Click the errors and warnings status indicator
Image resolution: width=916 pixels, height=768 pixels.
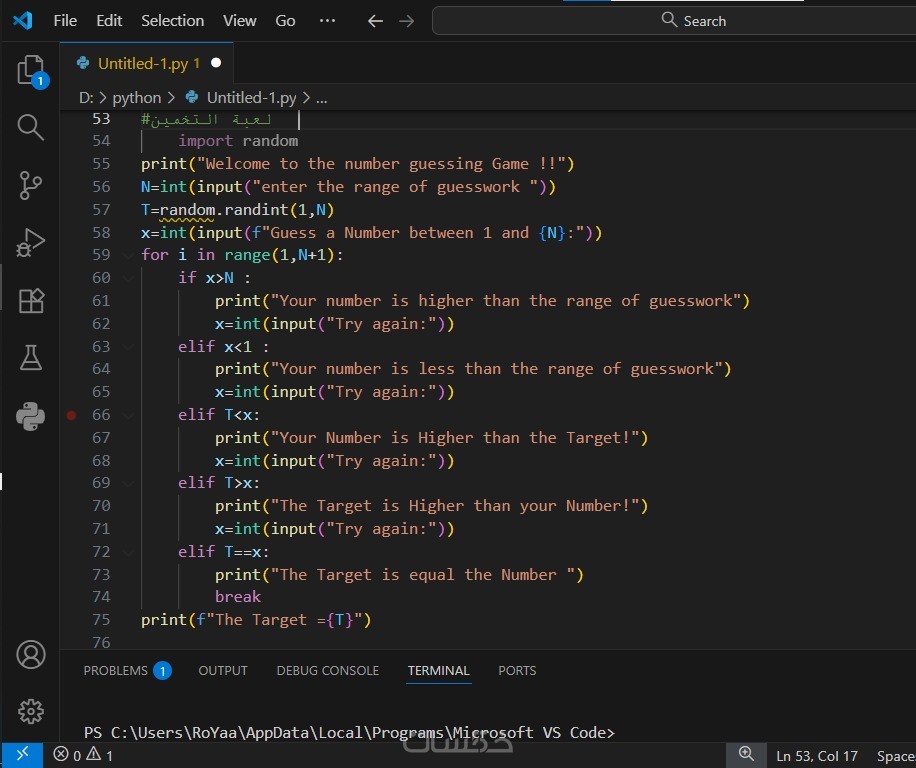coord(84,755)
